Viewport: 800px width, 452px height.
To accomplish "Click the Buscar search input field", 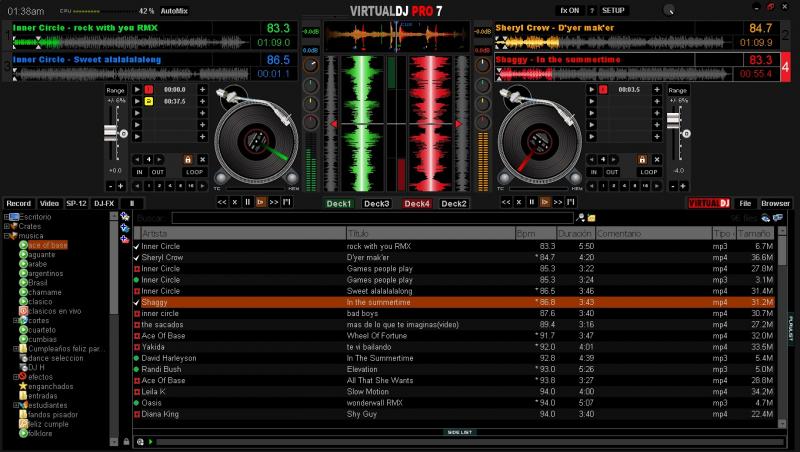I will (372, 218).
